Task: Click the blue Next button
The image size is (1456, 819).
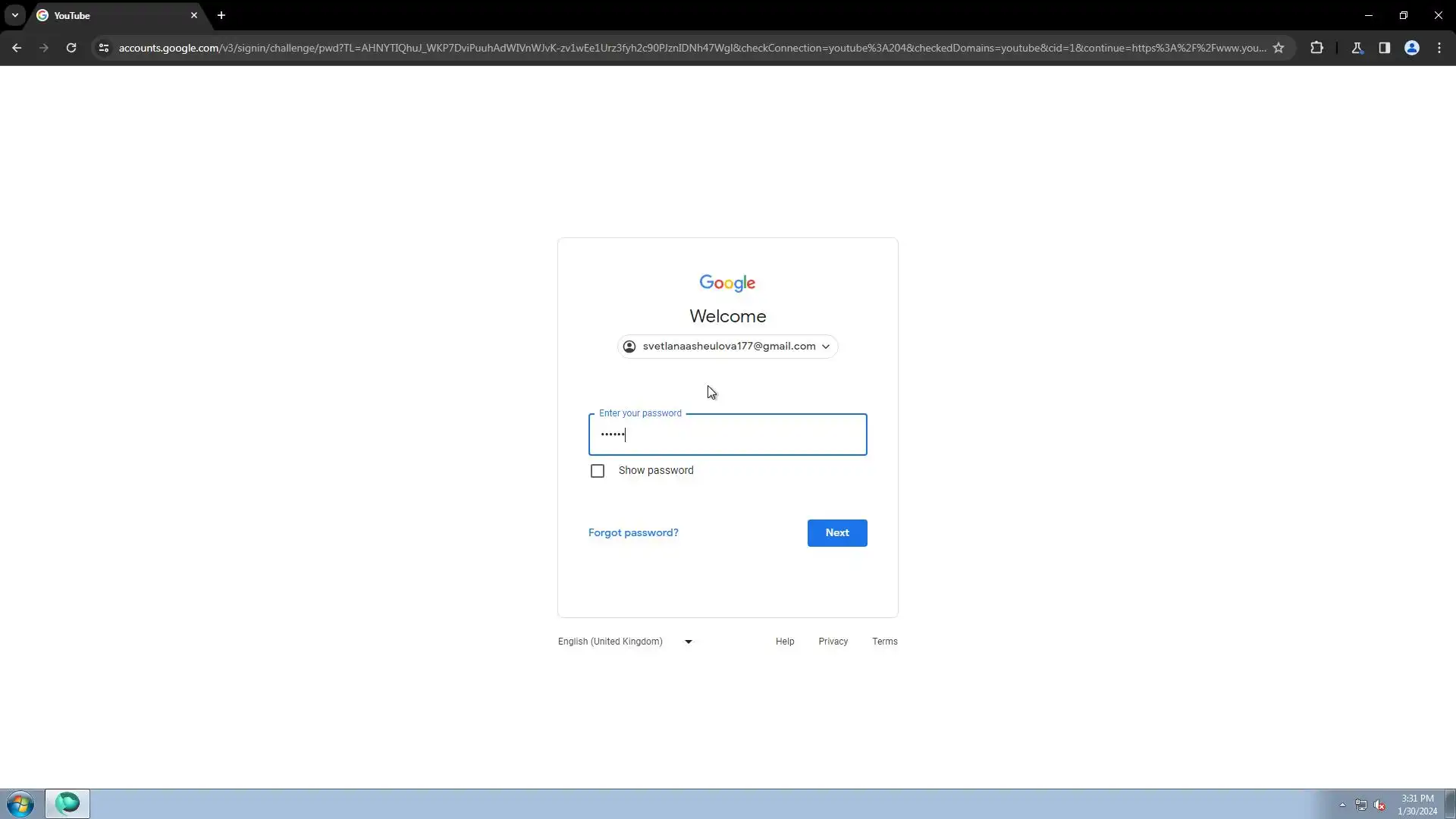Action: point(837,533)
